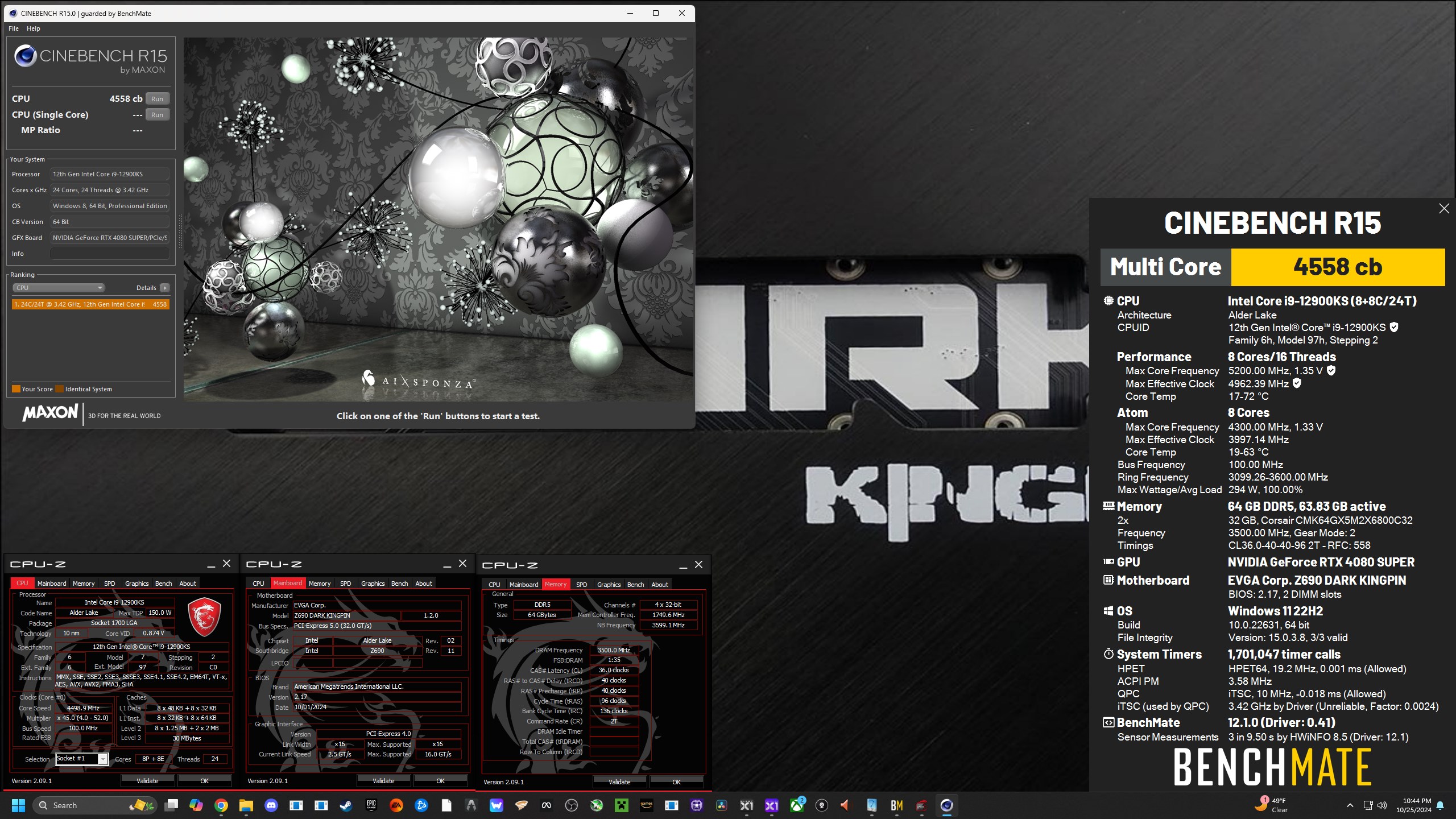Click Validate in the CPU-Z Mainboard window

tap(383, 781)
